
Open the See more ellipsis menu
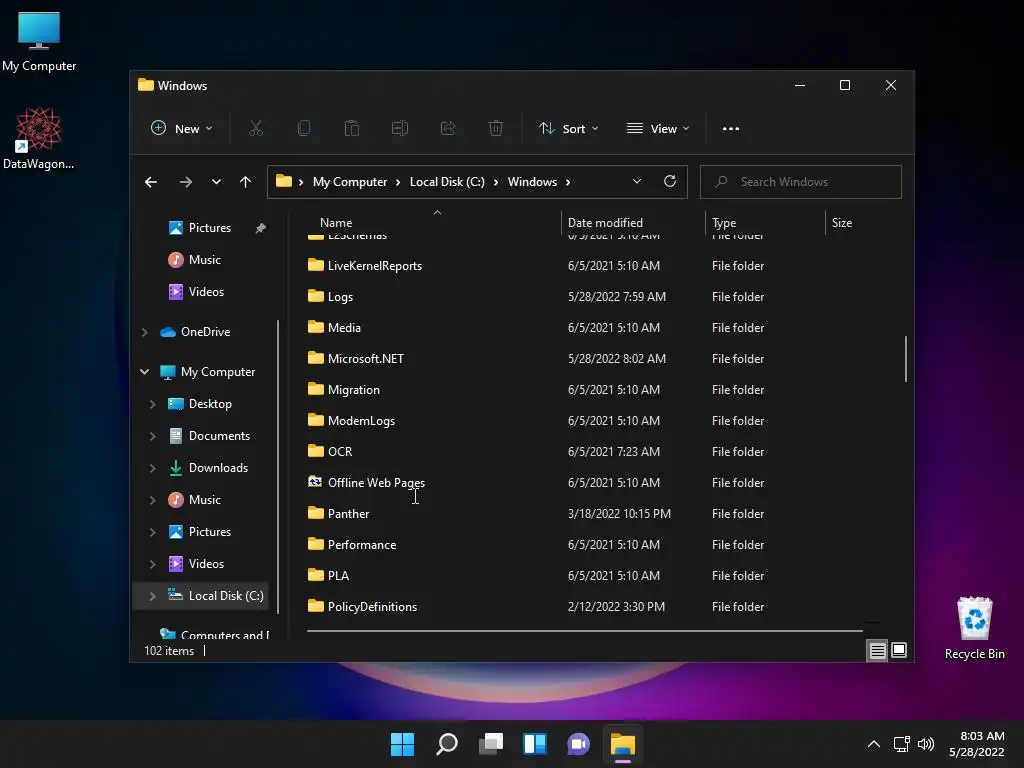tap(731, 129)
